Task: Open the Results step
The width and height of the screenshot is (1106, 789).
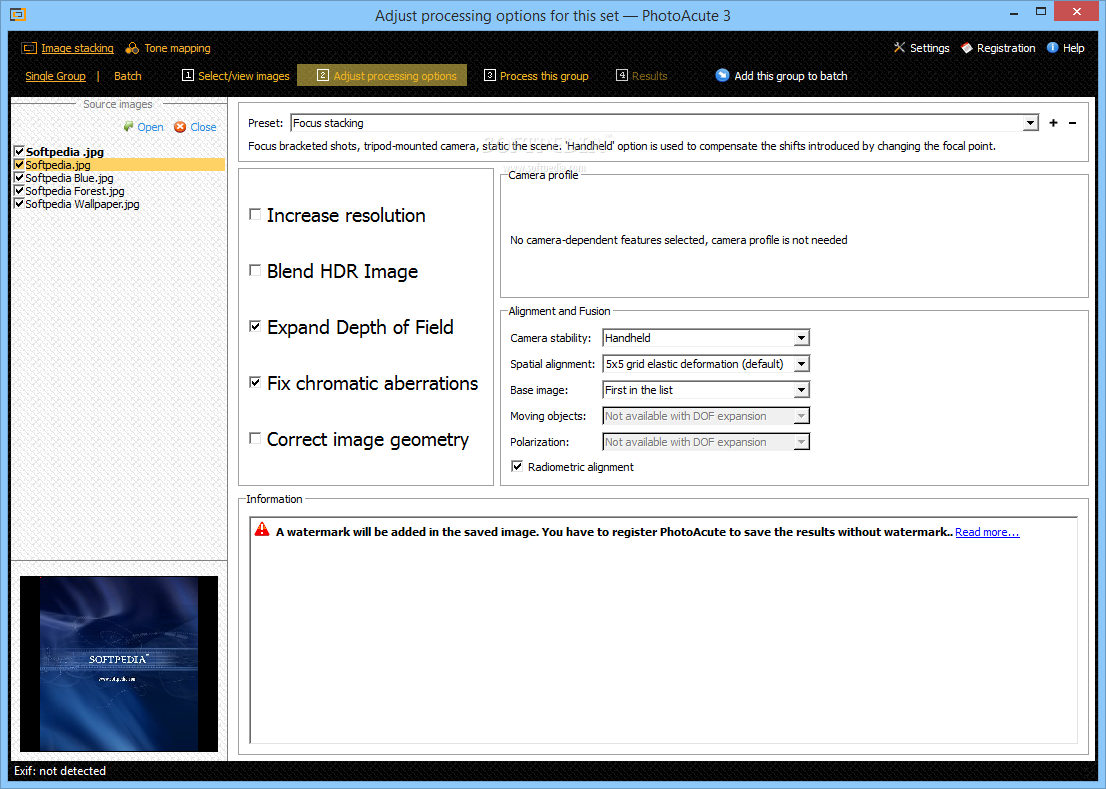Action: [x=641, y=75]
